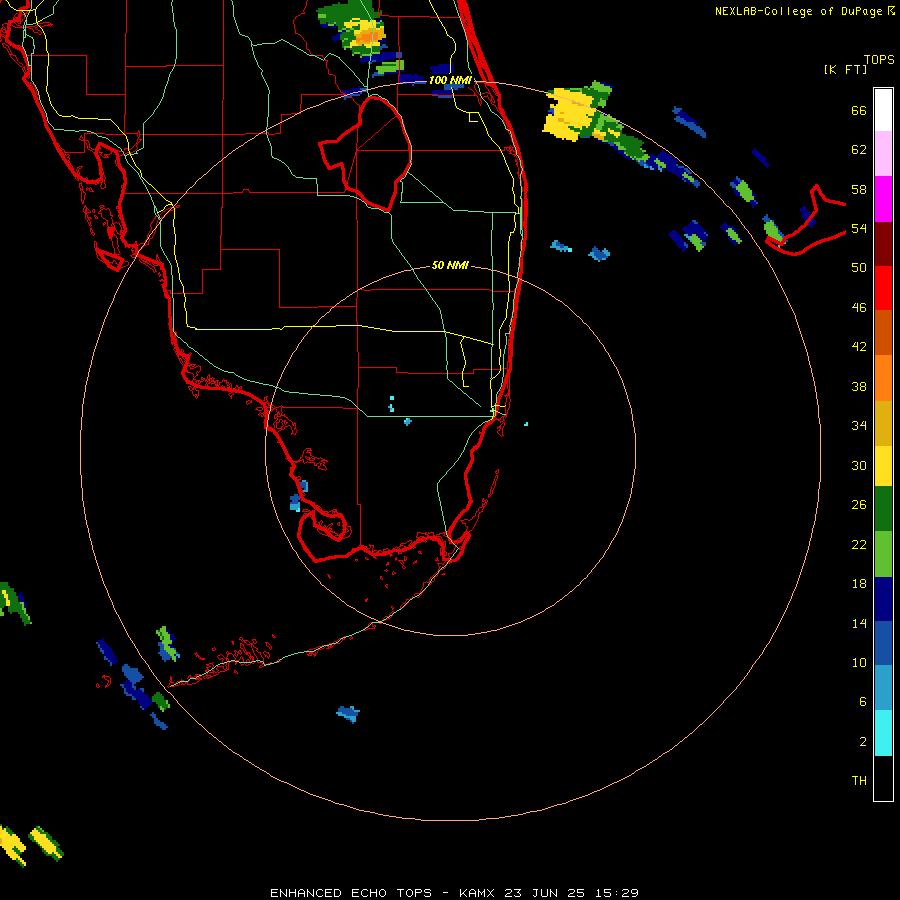900x900 pixels.
Task: Click the 6 legend value
Action: 863,702
